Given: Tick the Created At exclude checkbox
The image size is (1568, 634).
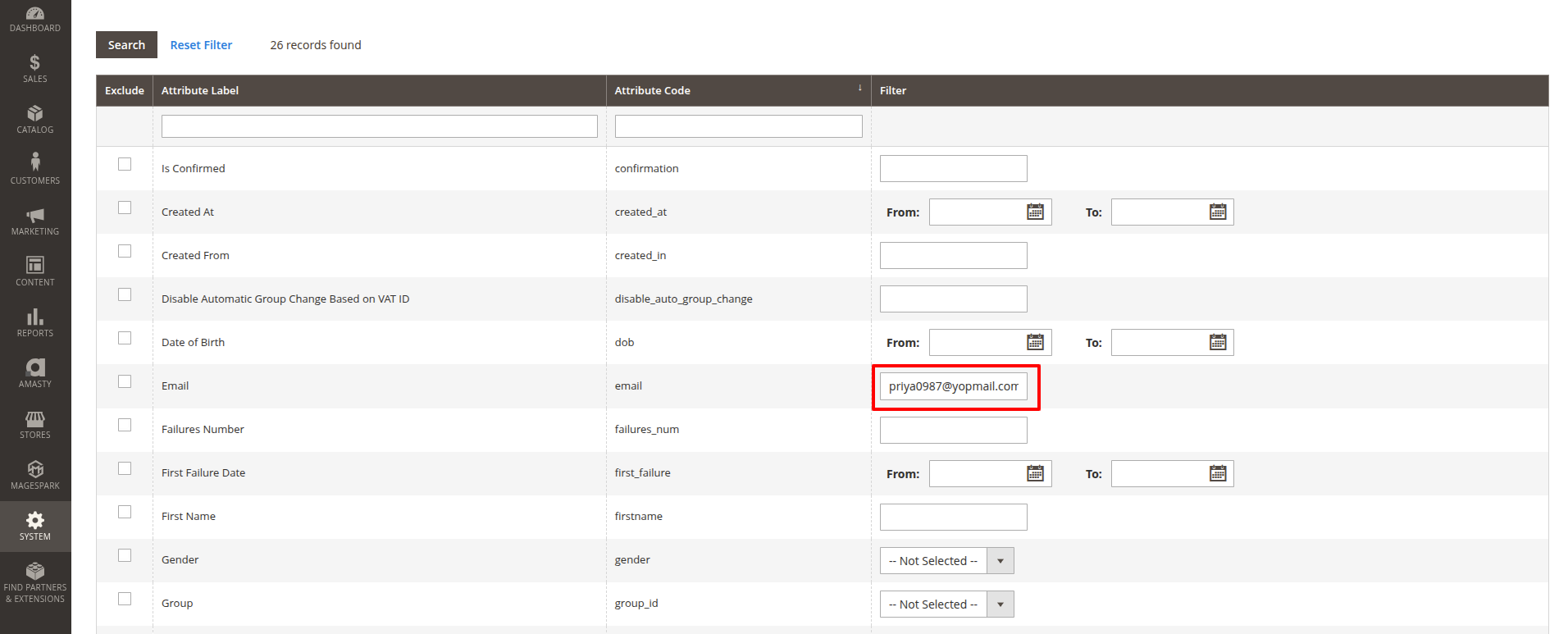Looking at the screenshot, I should [x=125, y=208].
